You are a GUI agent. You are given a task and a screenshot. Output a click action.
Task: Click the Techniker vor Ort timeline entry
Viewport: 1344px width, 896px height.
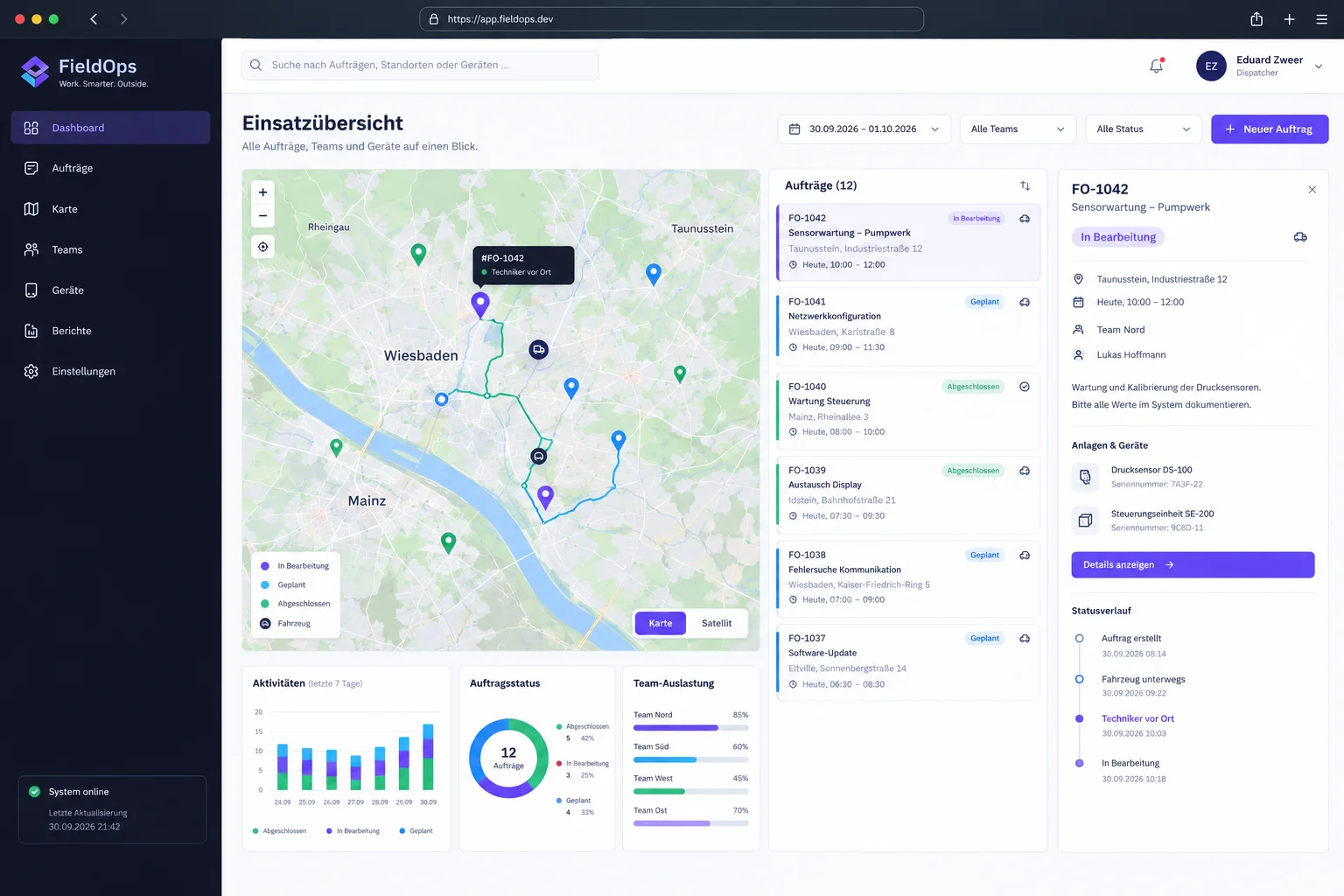click(x=1137, y=725)
